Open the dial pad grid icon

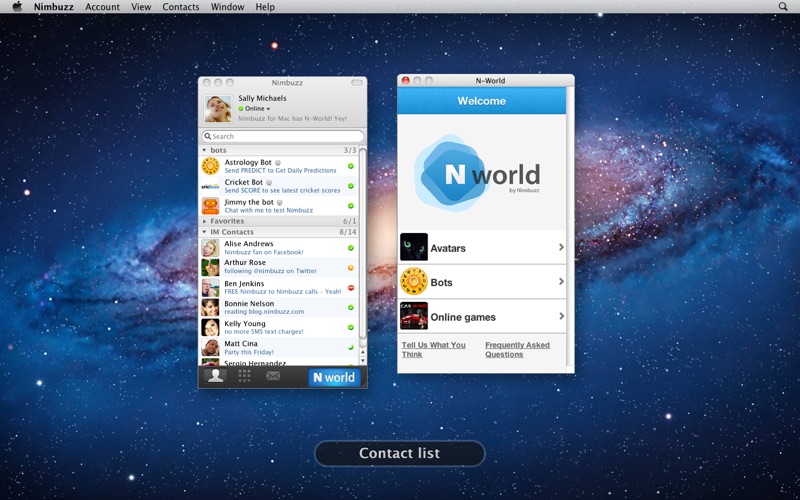(244, 376)
